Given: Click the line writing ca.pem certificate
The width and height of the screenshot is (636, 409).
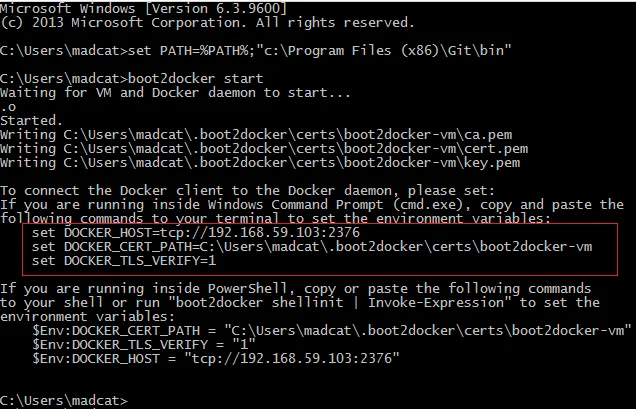Looking at the screenshot, I should [x=259, y=134].
